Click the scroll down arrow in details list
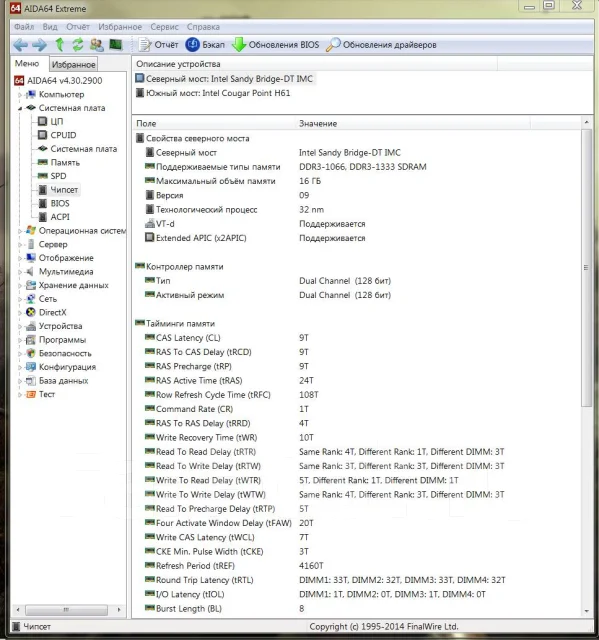This screenshot has width=599, height=640. tap(586, 611)
